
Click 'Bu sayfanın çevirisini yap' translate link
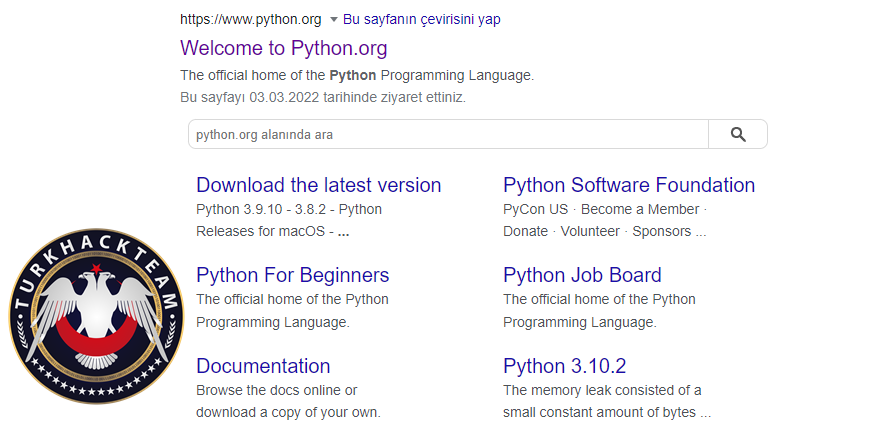[421, 19]
